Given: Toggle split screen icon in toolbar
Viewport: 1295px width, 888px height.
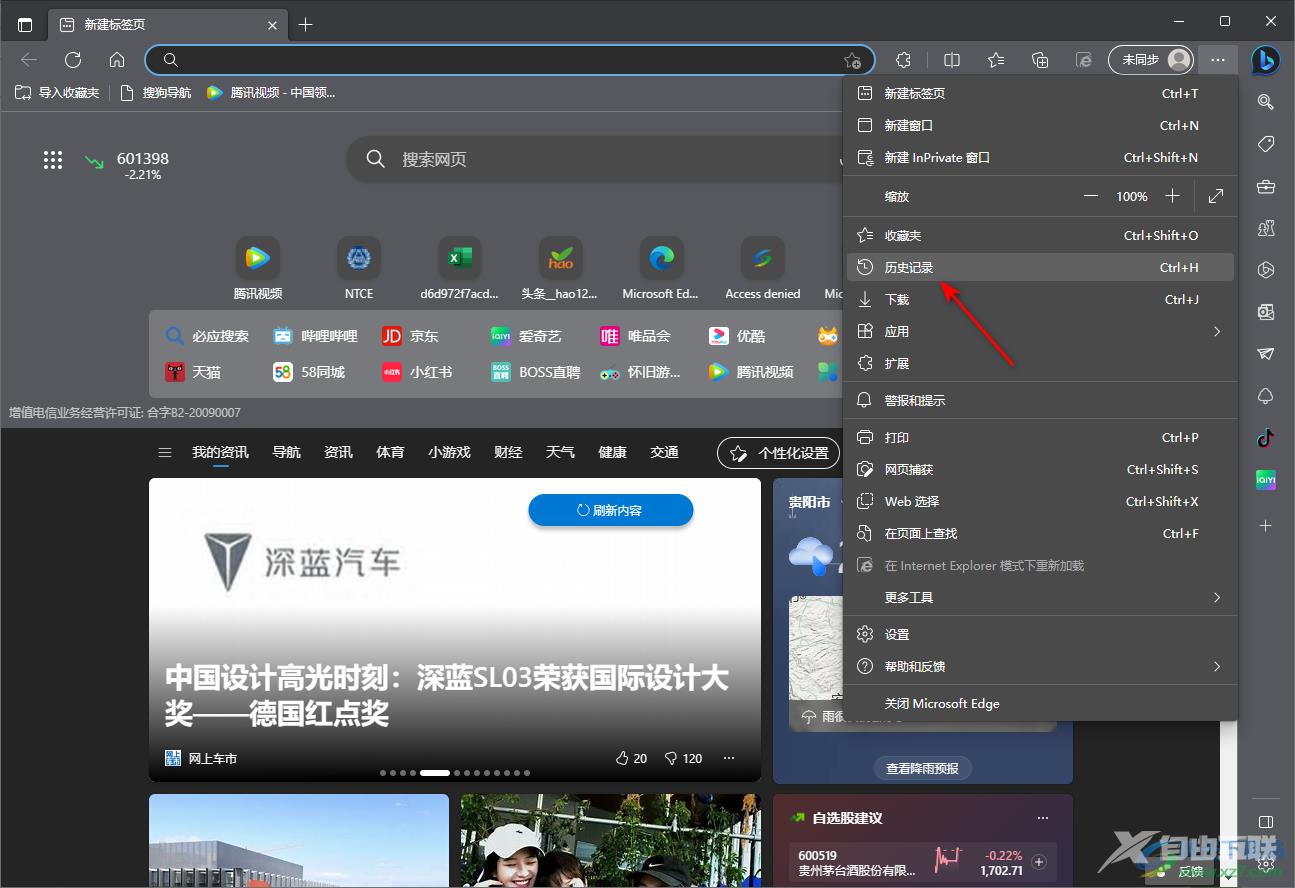Looking at the screenshot, I should (x=952, y=60).
